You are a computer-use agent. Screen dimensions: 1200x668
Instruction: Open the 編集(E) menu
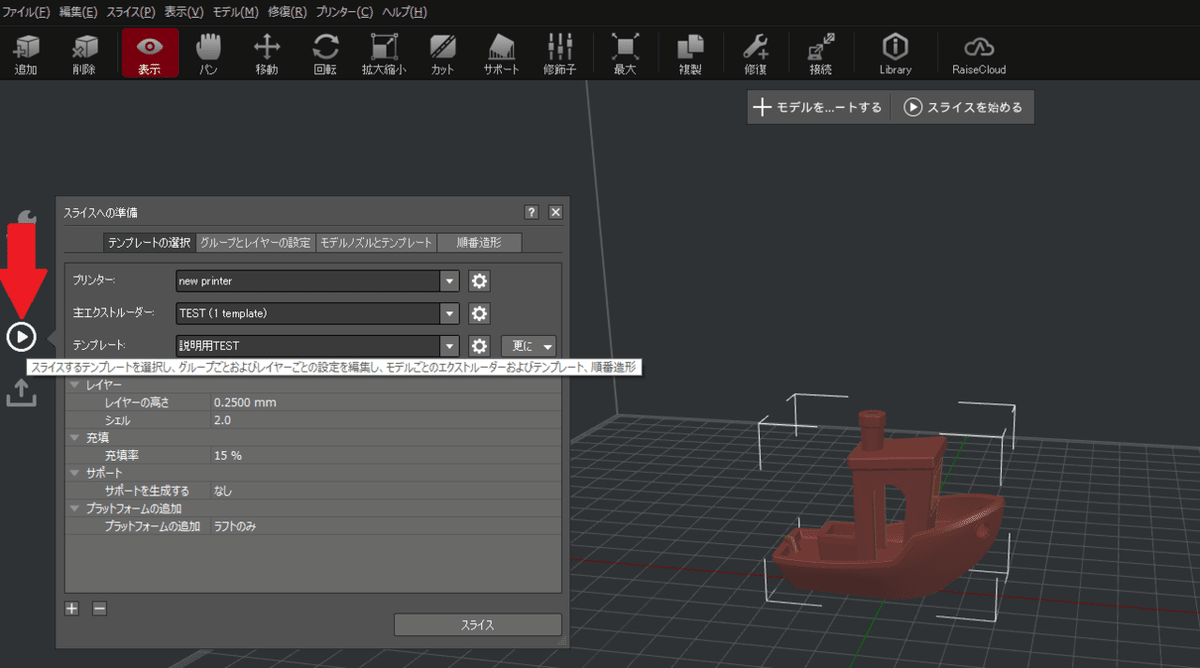[x=78, y=12]
